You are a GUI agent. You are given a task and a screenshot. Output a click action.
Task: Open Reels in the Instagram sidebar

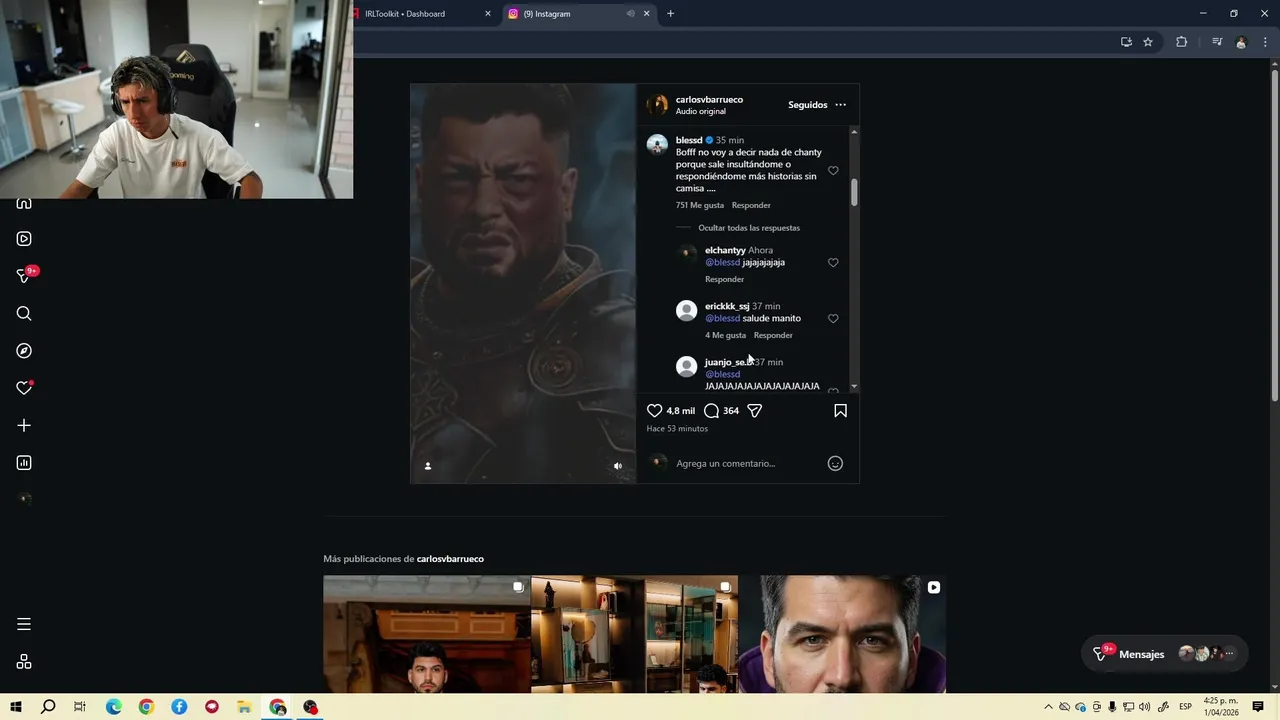point(24,239)
